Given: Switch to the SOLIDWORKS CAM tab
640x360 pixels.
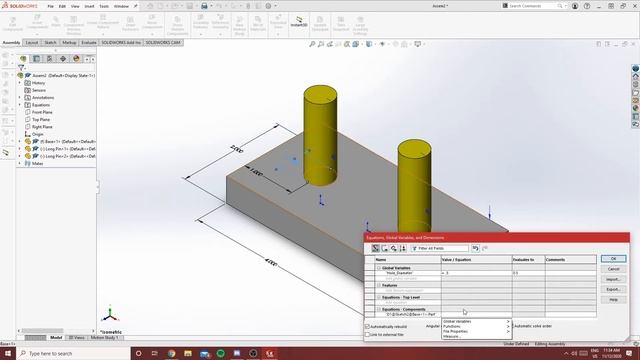Looking at the screenshot, I should [163, 42].
